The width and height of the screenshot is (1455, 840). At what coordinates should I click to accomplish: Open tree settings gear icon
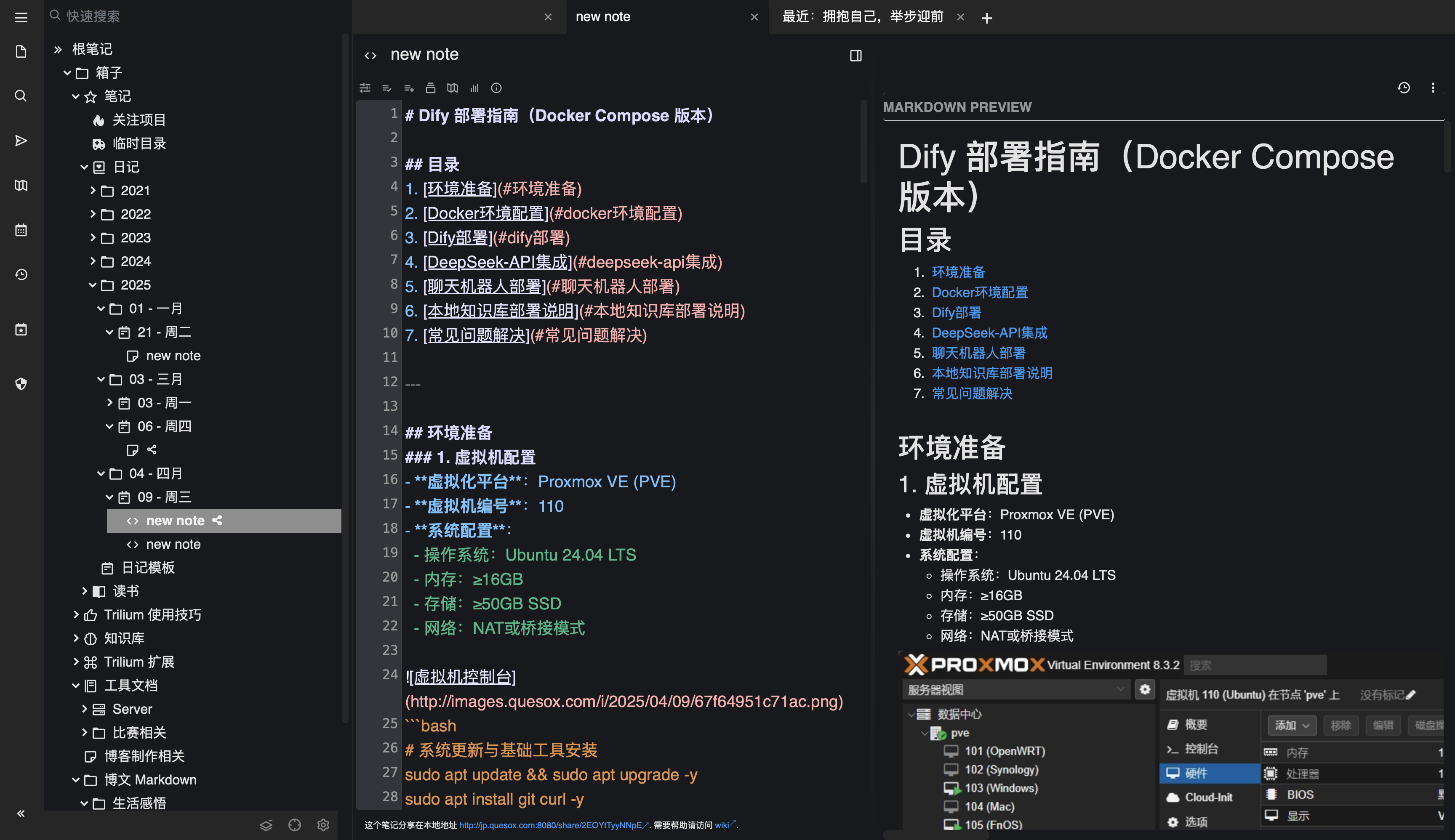coord(323,825)
